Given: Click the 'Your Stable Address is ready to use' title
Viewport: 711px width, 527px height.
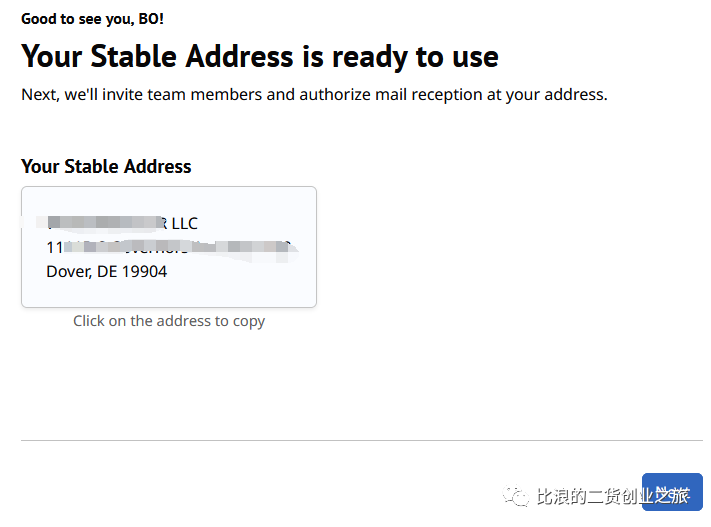Looking at the screenshot, I should coord(260,57).
